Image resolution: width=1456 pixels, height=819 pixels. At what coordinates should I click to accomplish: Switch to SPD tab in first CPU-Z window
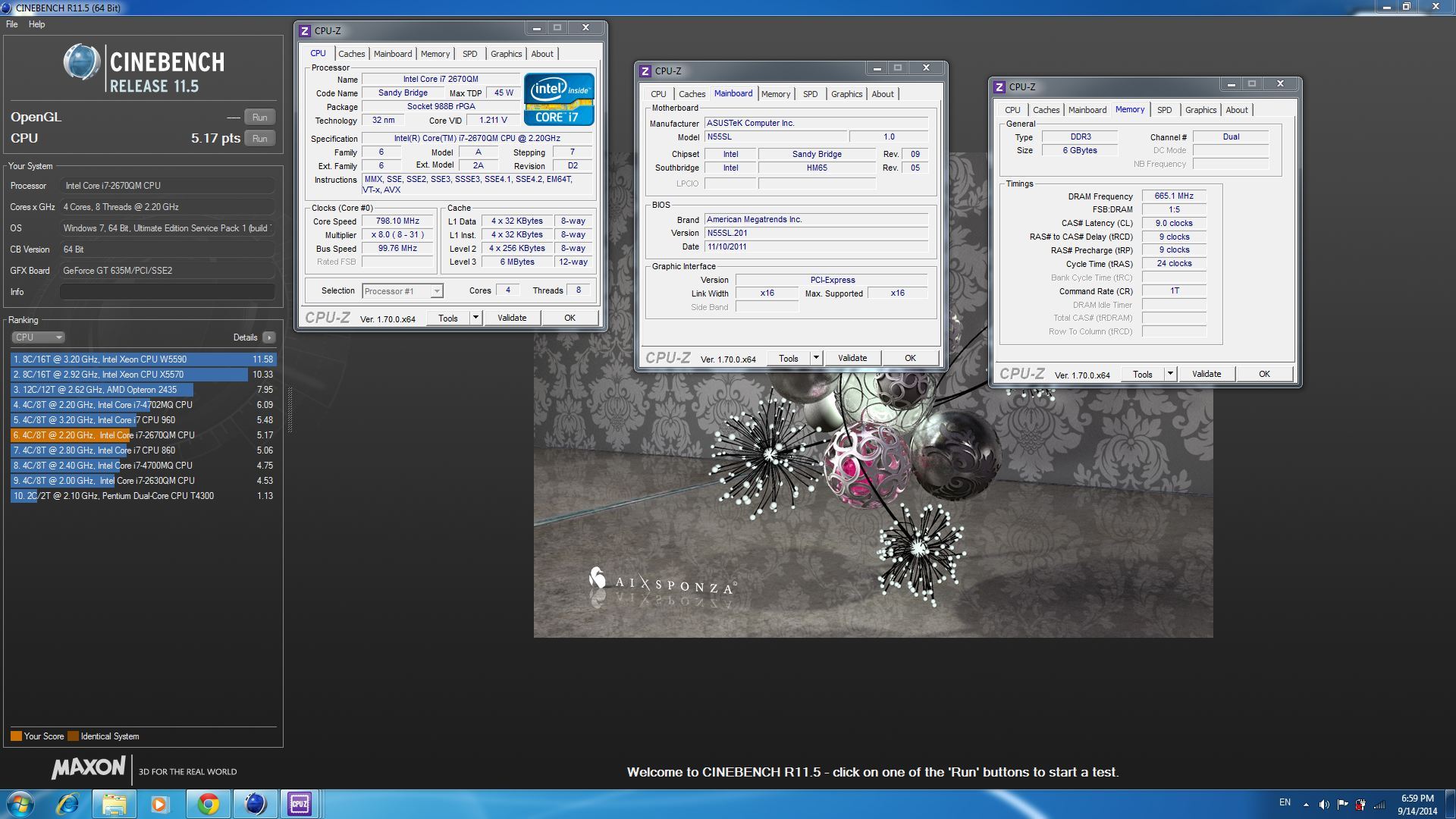[470, 54]
